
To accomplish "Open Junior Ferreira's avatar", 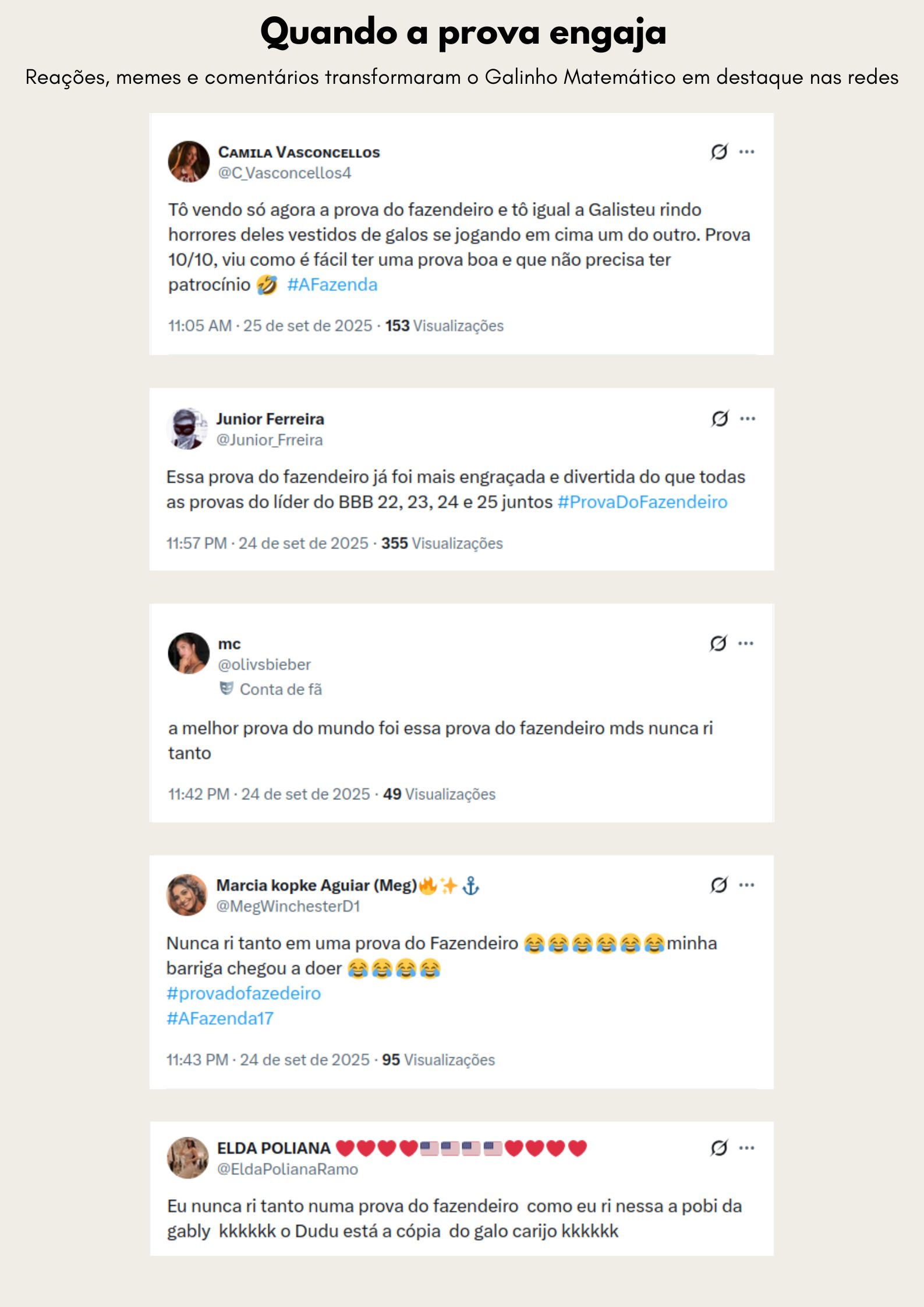I will [187, 428].
